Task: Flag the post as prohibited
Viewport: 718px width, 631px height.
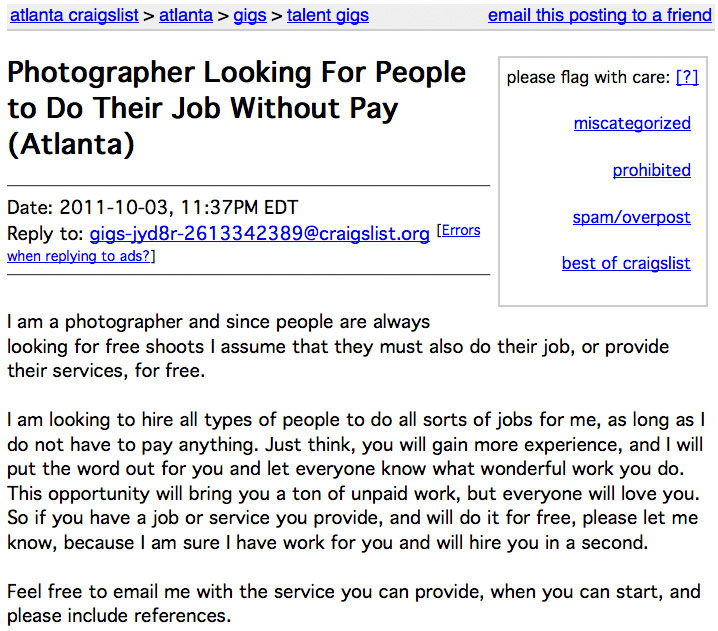Action: 651,170
